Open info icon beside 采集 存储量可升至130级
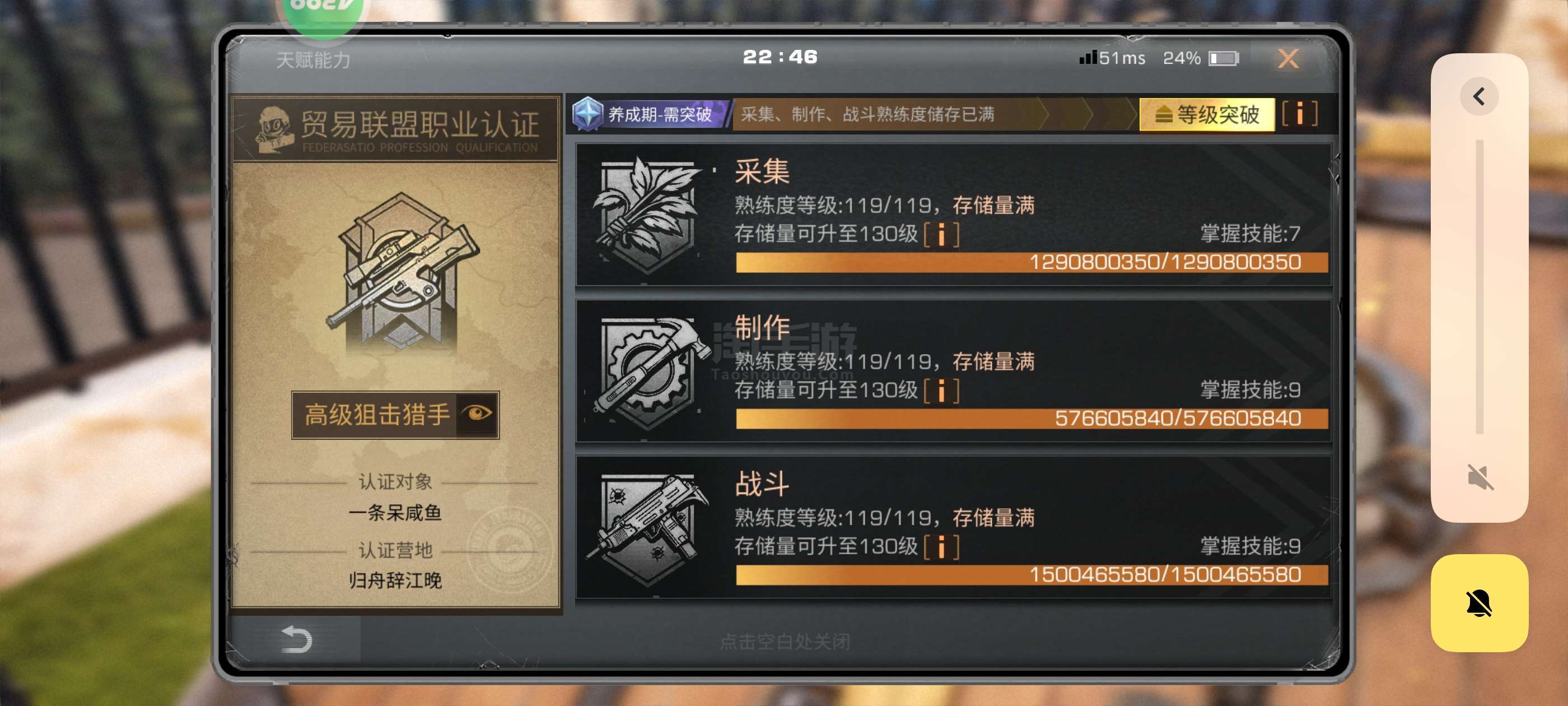Screen dimensions: 1568x706 (x=941, y=234)
